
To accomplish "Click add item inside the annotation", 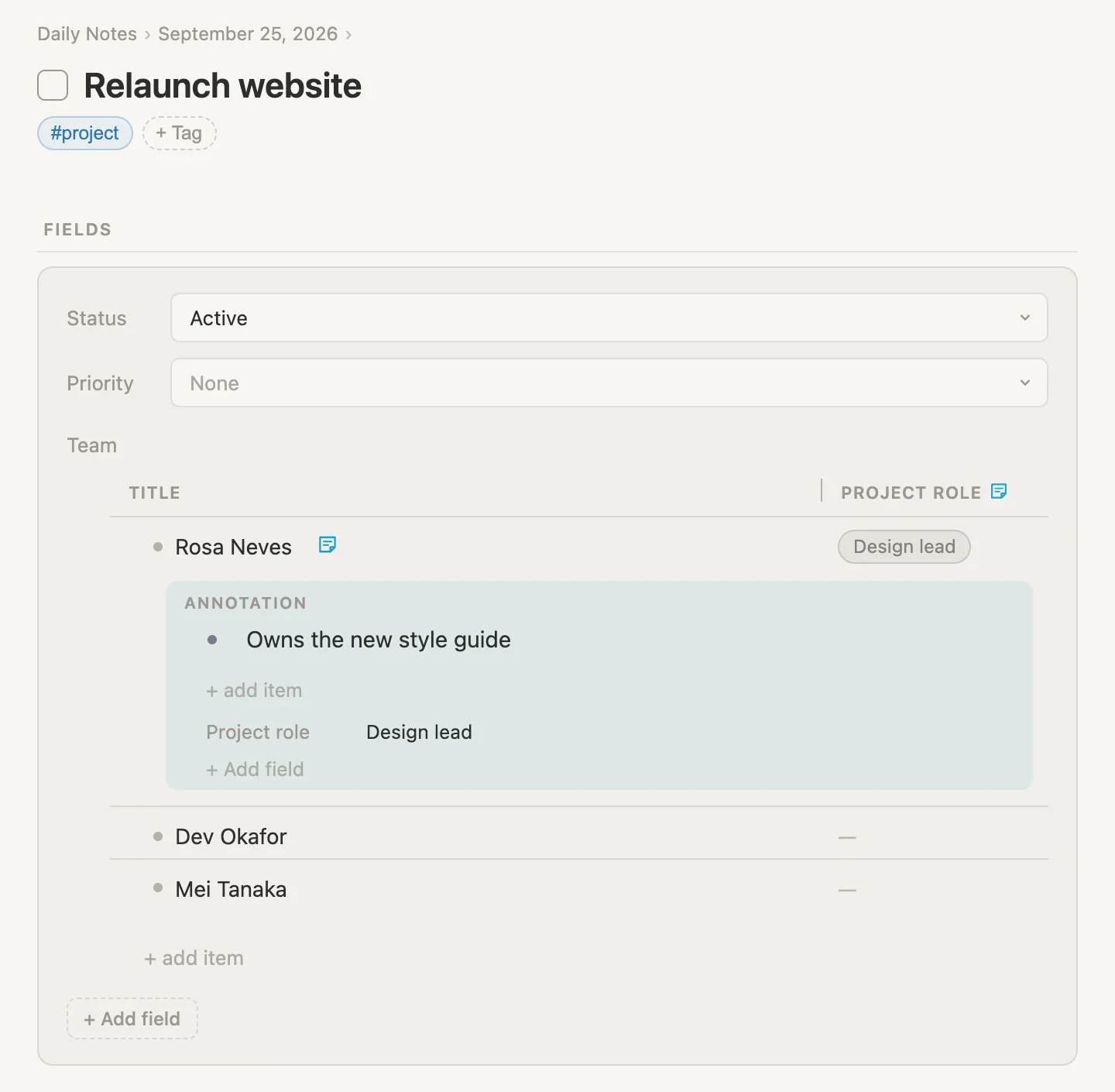I will click(x=254, y=690).
